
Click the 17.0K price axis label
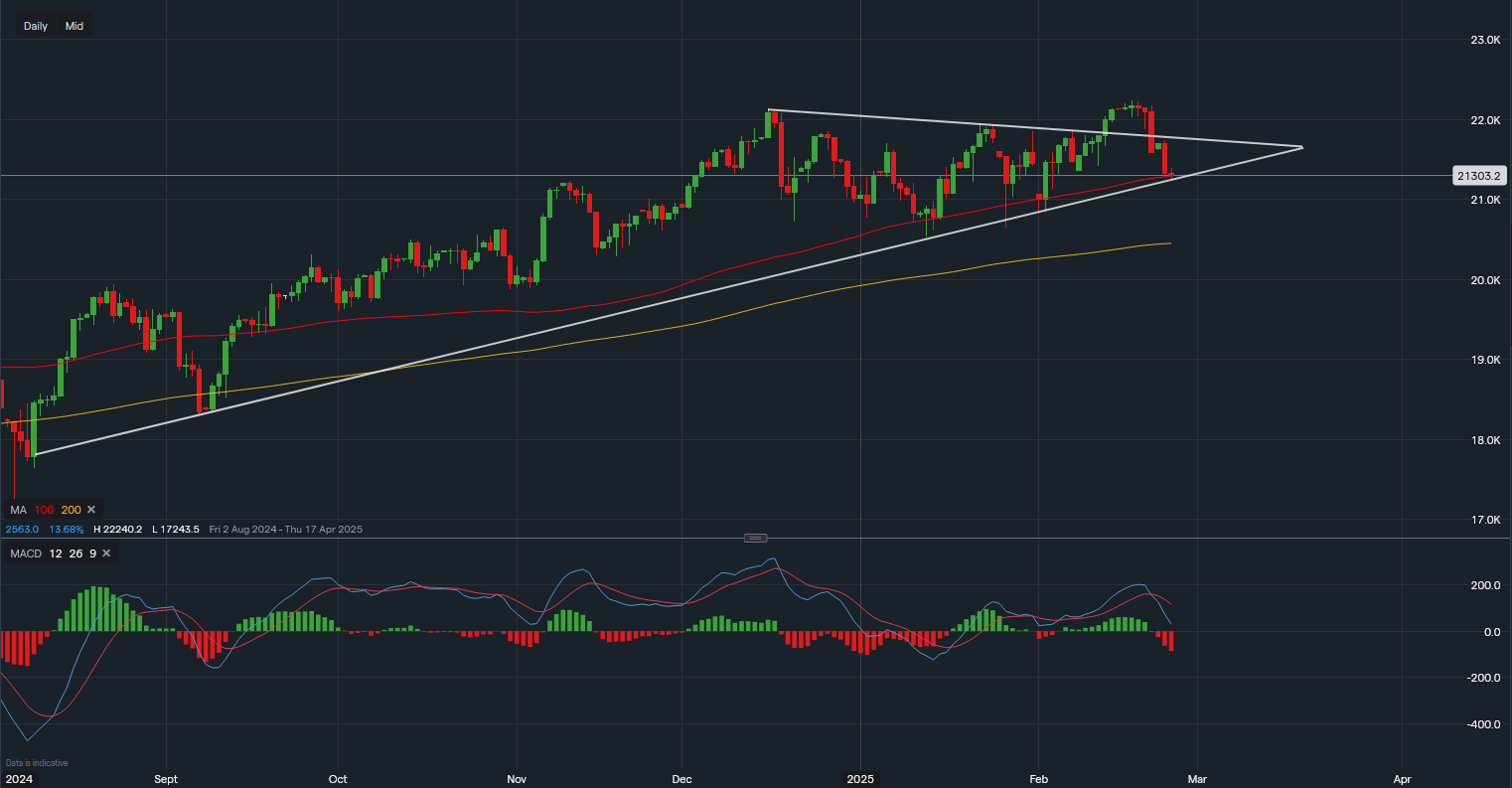pyautogui.click(x=1486, y=520)
